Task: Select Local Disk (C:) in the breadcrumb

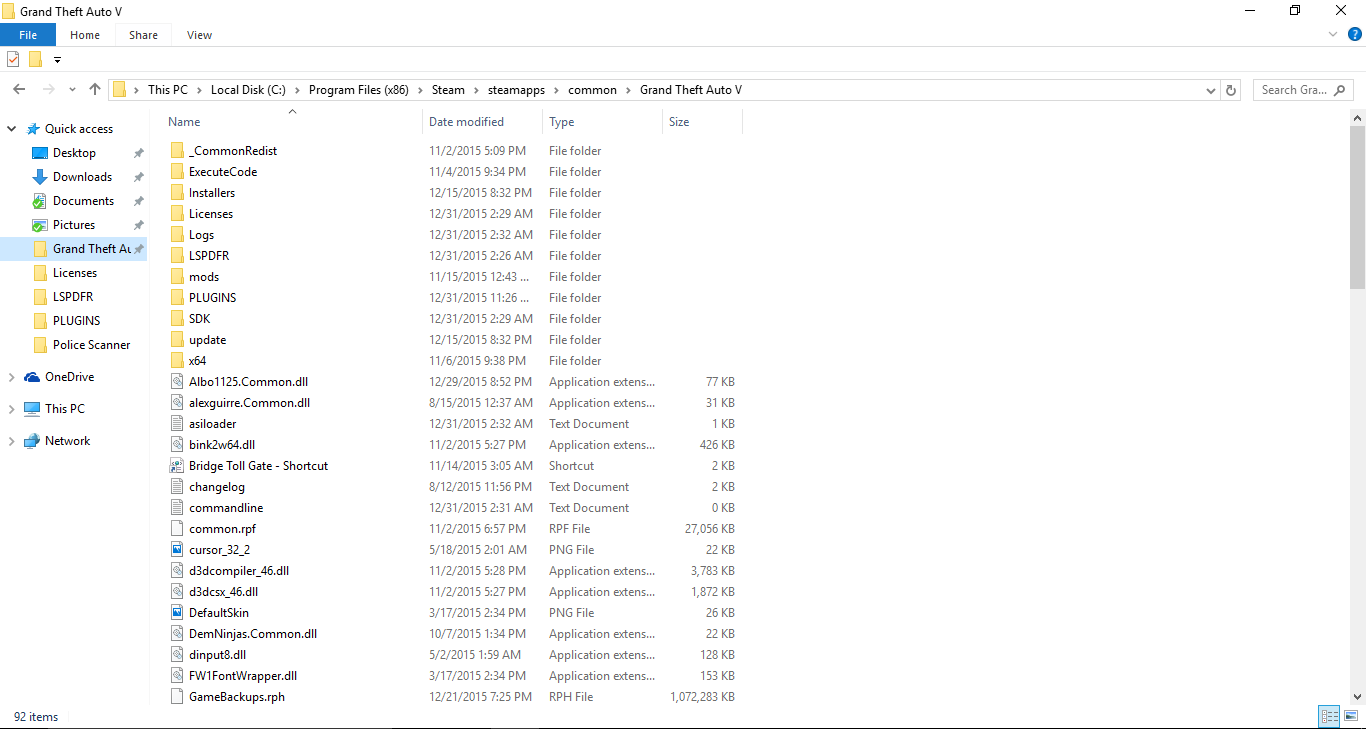Action: click(249, 90)
